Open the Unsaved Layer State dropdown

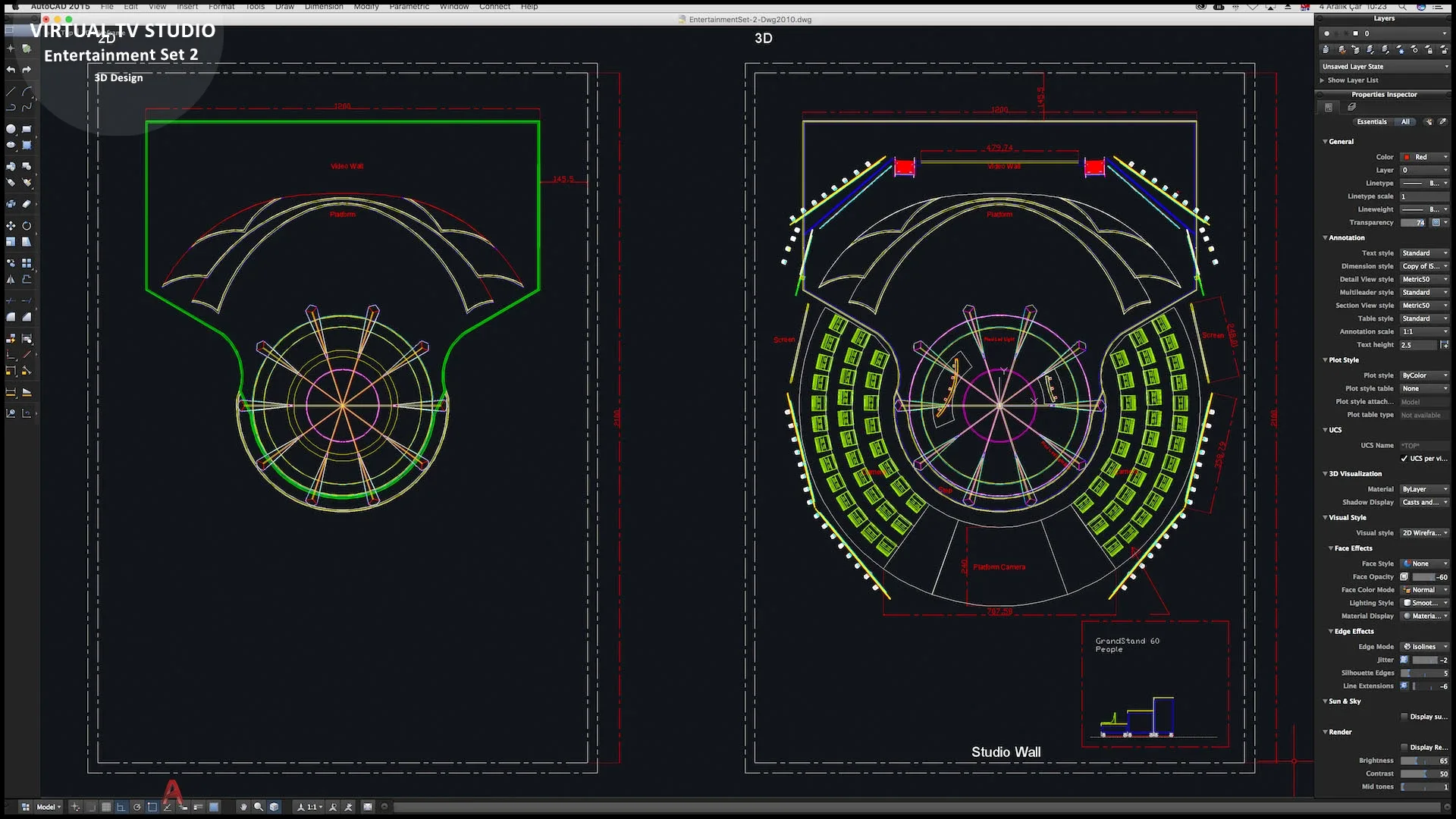(x=1384, y=67)
